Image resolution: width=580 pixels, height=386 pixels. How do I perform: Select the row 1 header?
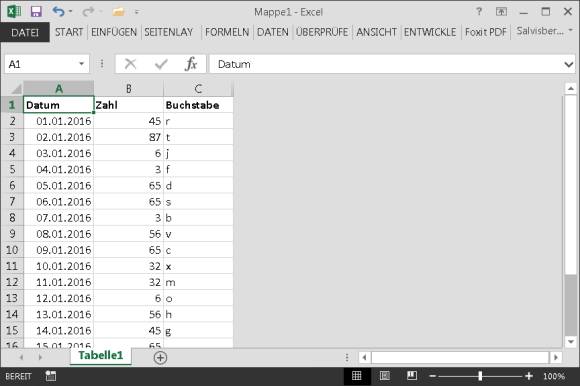pos(12,105)
